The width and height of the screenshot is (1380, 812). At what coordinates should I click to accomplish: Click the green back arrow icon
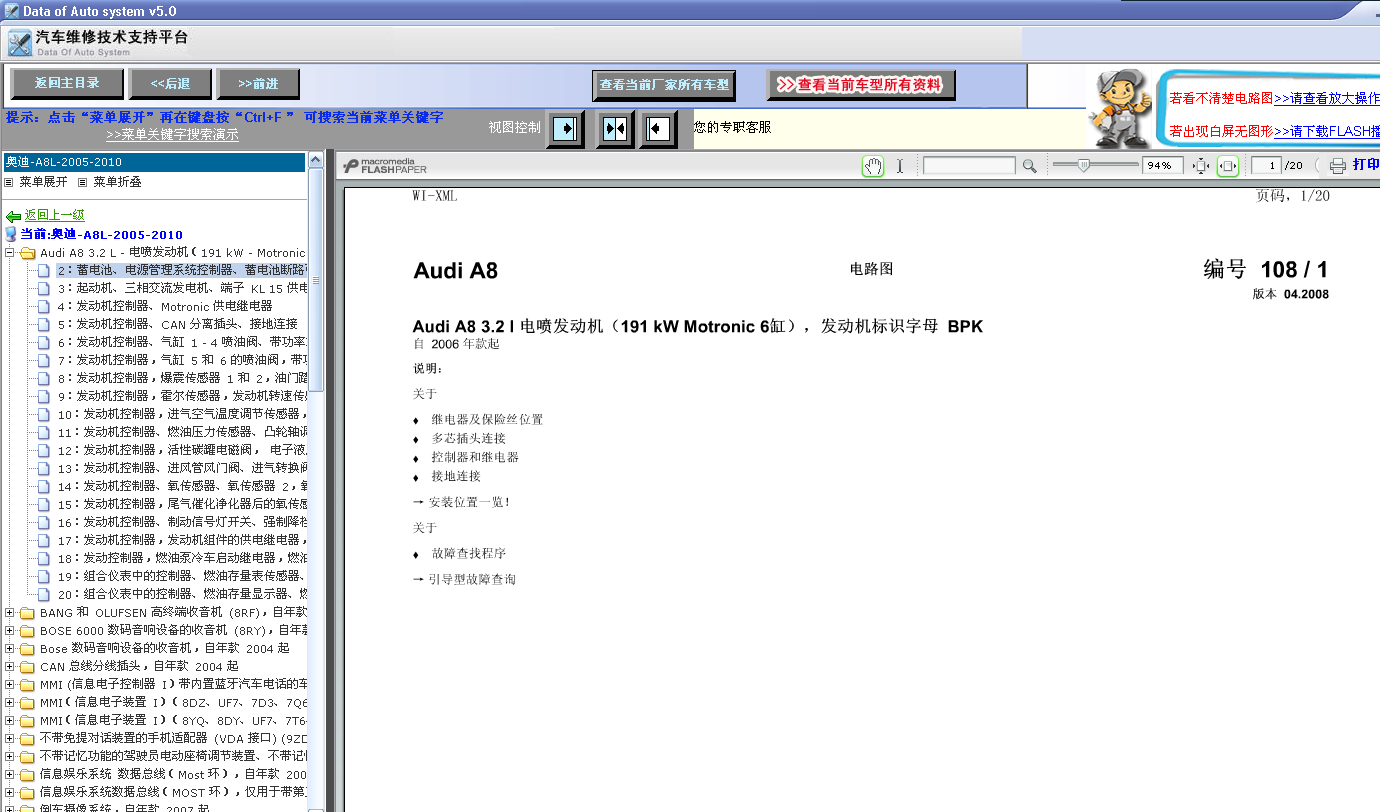(13, 216)
